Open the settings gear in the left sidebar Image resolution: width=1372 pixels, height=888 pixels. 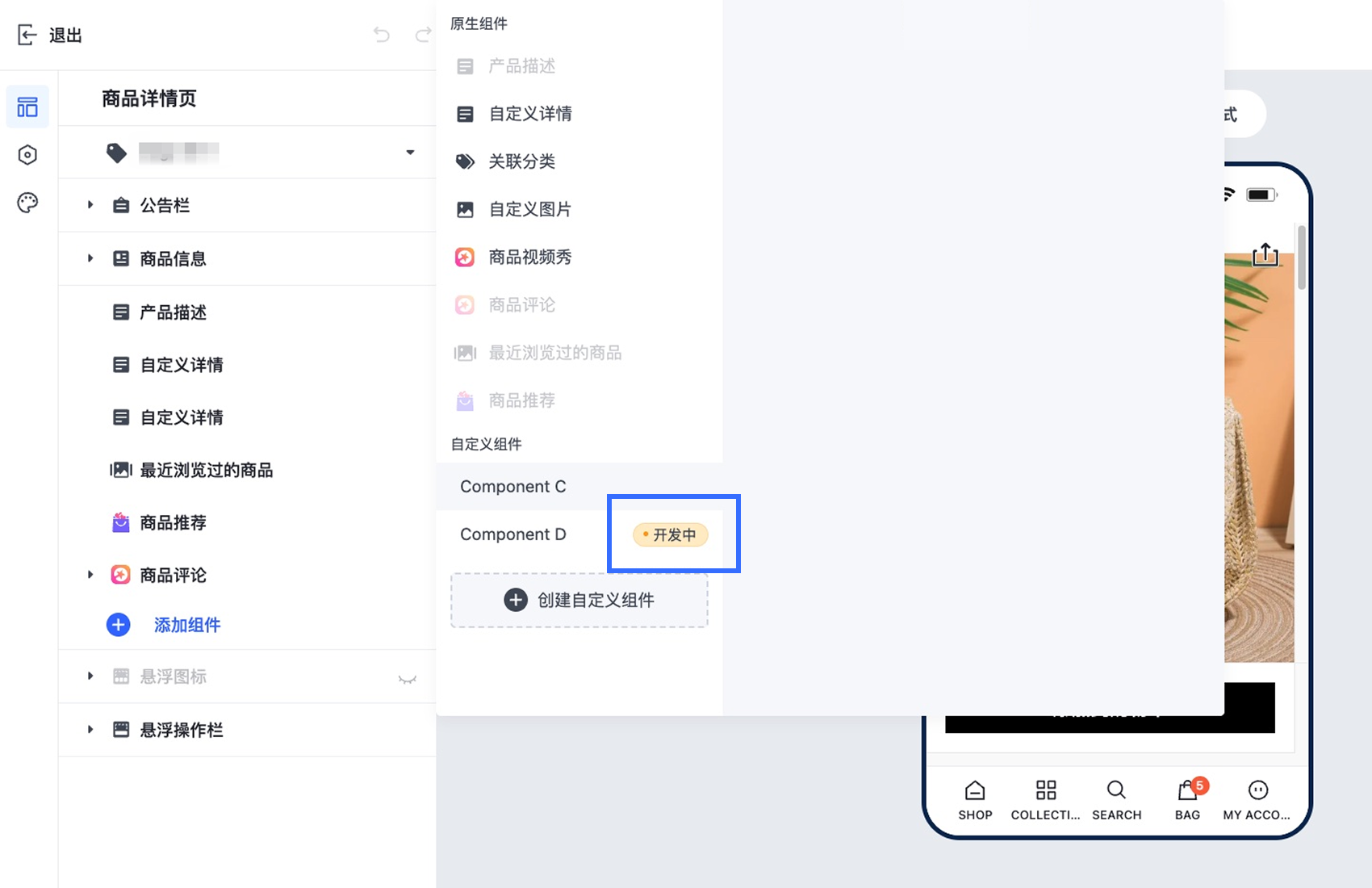click(x=27, y=154)
